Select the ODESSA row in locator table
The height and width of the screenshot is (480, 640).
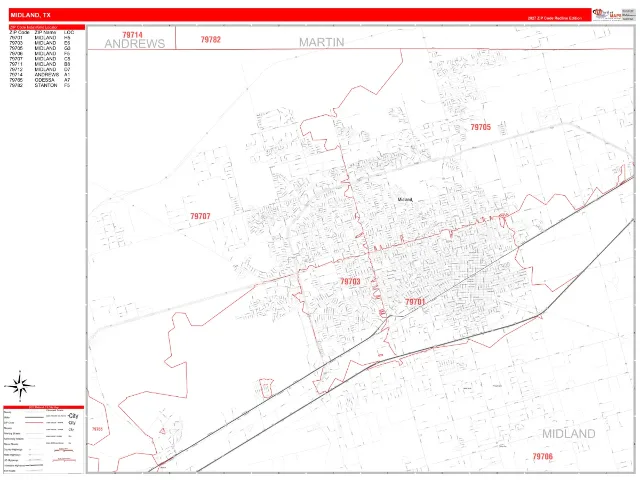point(40,80)
